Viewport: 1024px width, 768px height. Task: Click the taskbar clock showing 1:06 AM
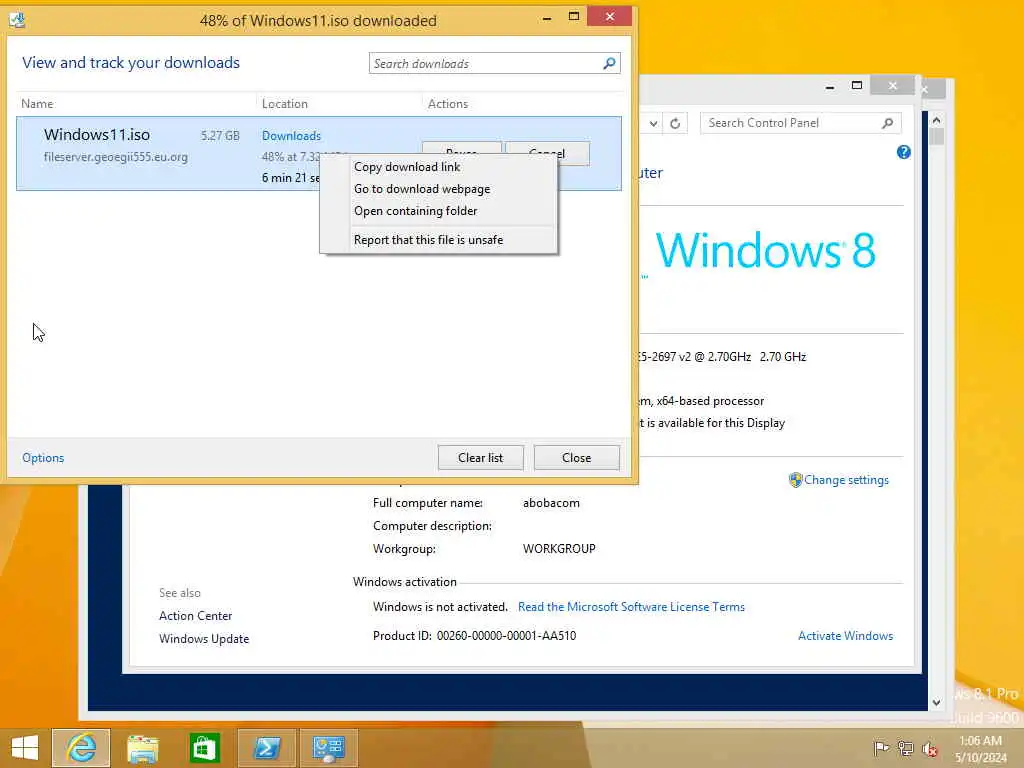point(980,741)
